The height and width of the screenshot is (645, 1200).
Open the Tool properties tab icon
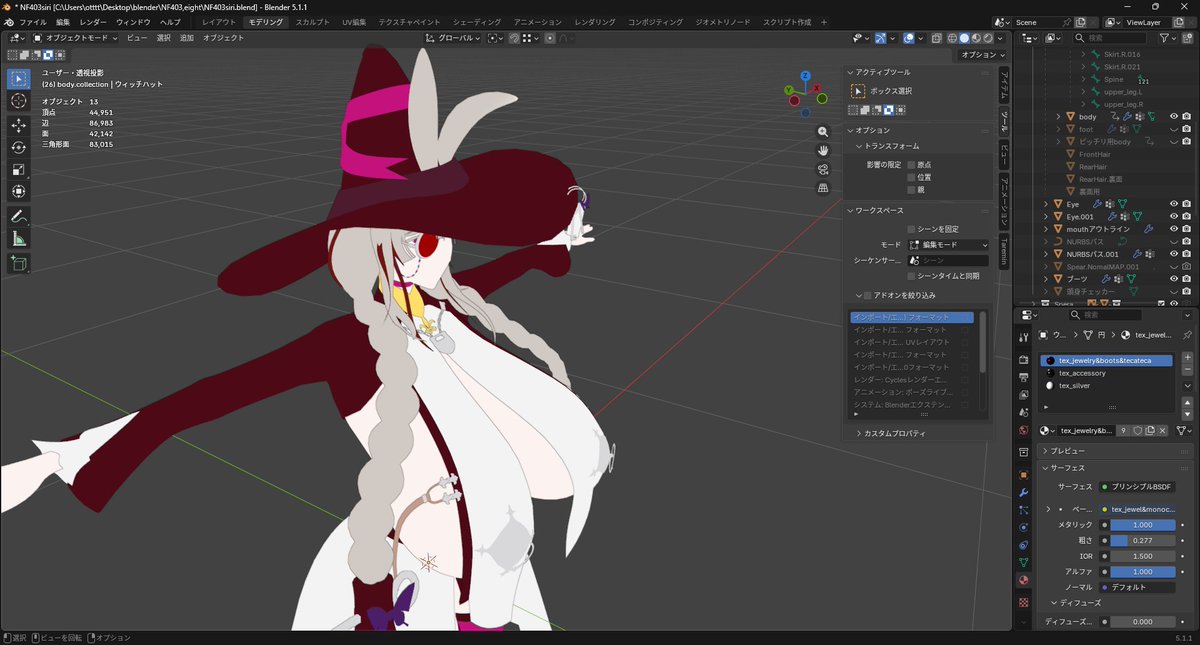(1023, 339)
